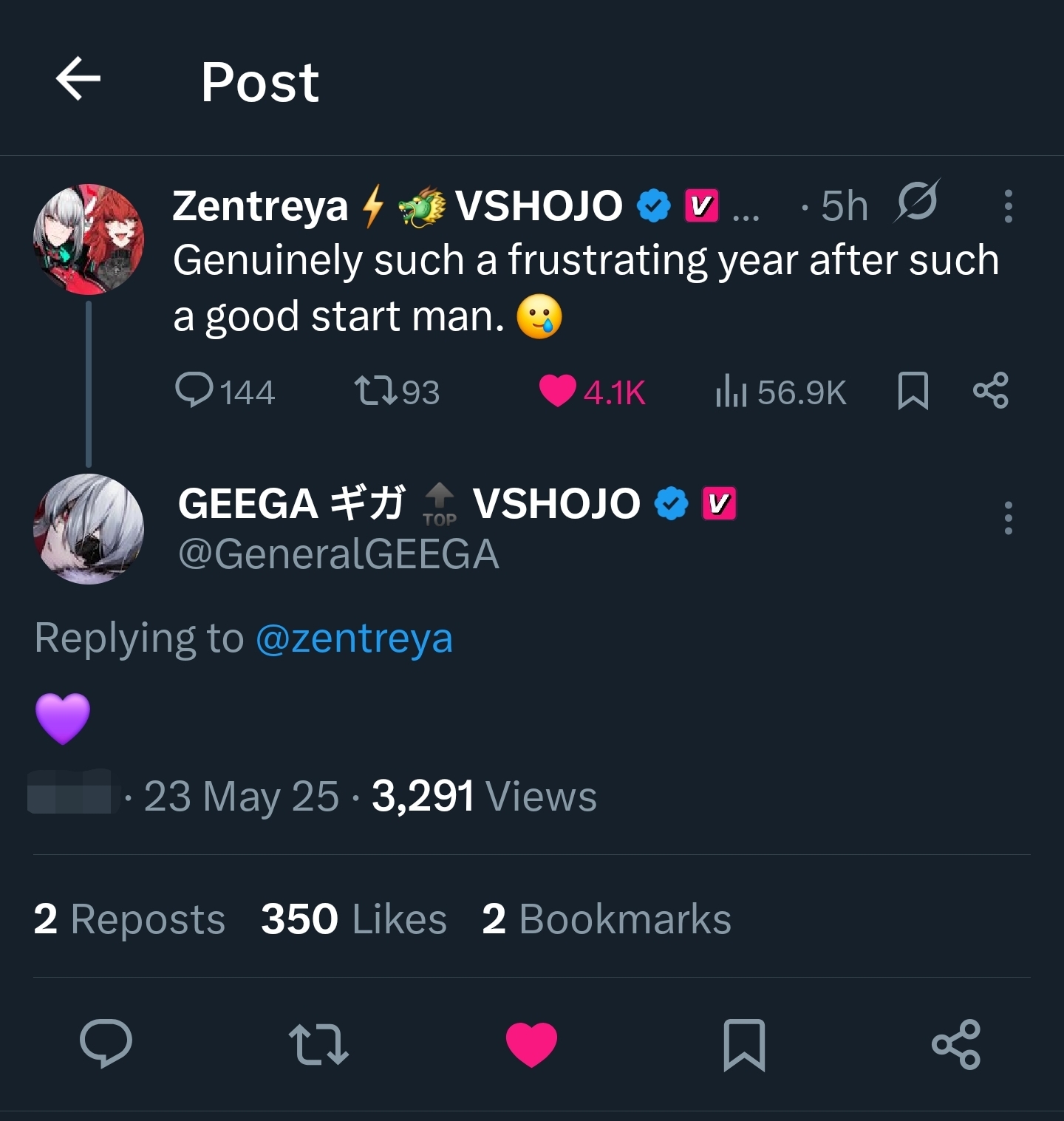Image resolution: width=1064 pixels, height=1121 pixels.
Task: Open the @GeneralGEEGA handle
Action: click(338, 554)
